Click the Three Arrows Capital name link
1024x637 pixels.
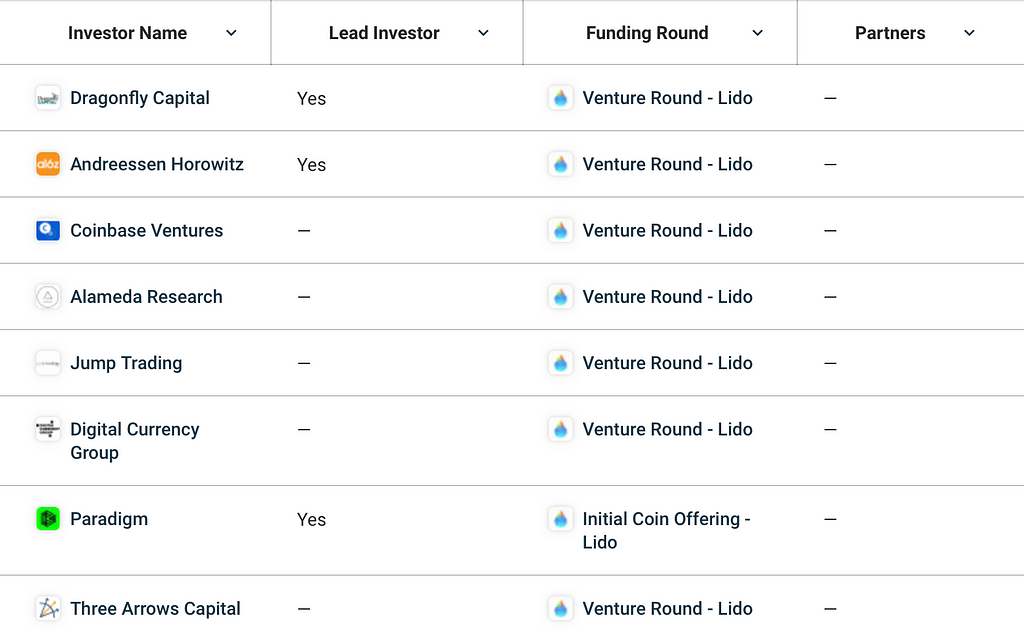pos(155,608)
